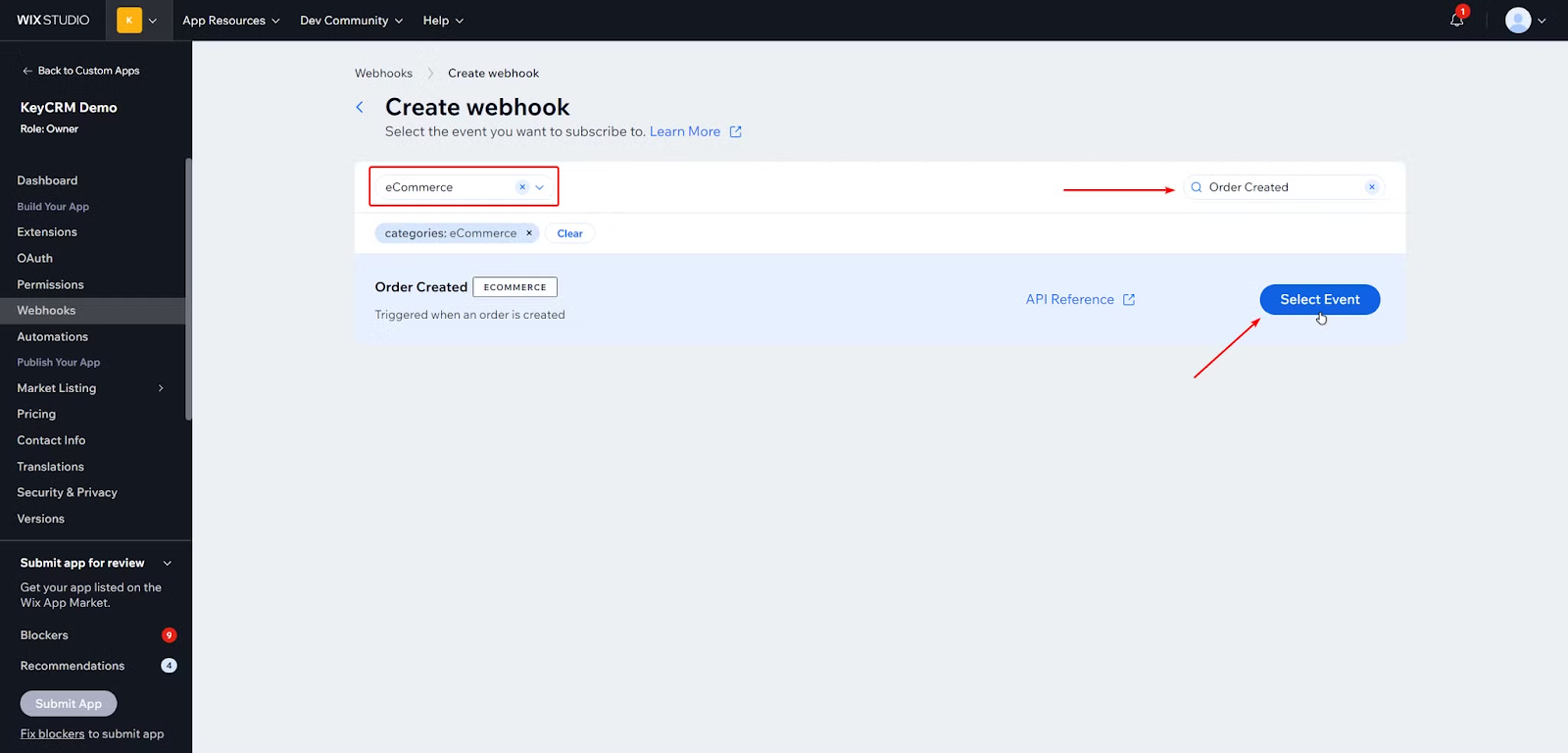Screen dimensions: 1568x753
Task: Open the Market Listing sidebar item
Action: point(57,388)
